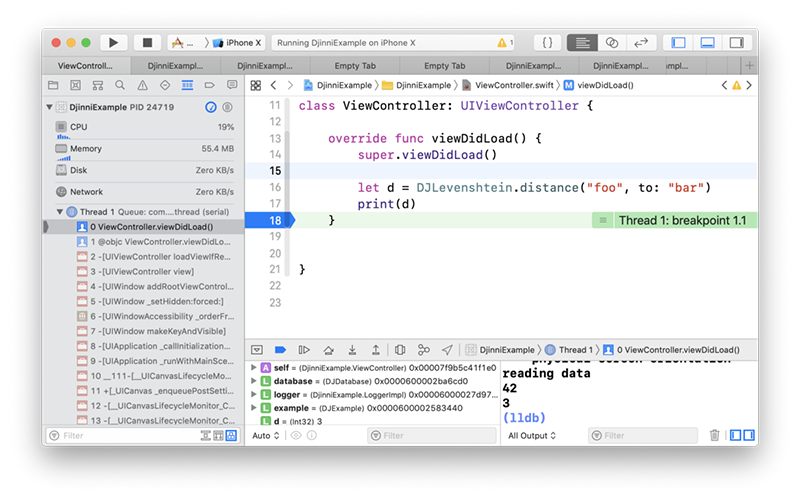Click the console Filter field
This screenshot has height=501, width=800.
coord(645,436)
